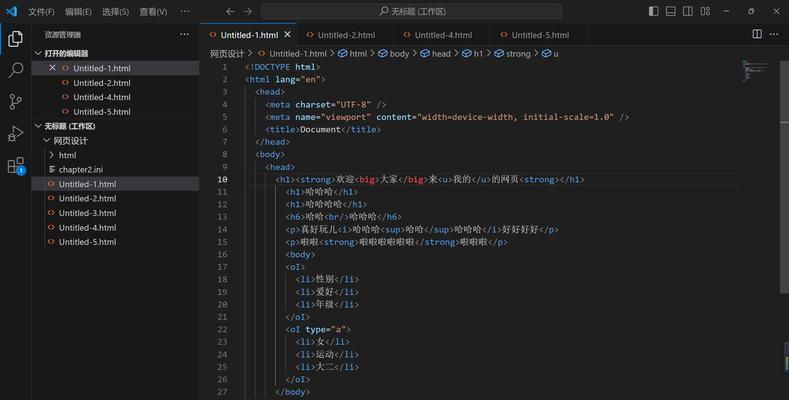The height and width of the screenshot is (400, 789).
Task: Go forward with the right arrow
Action: pyautogui.click(x=248, y=11)
